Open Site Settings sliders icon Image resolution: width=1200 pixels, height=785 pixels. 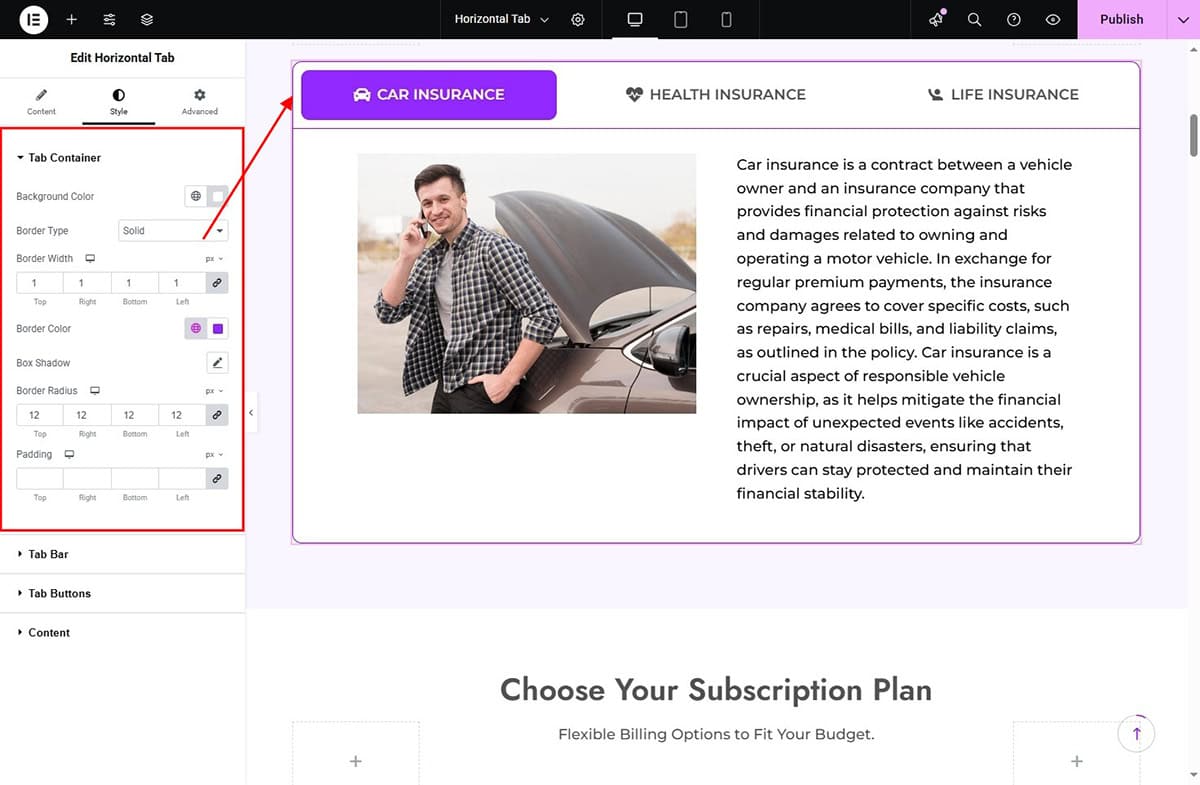pos(109,19)
